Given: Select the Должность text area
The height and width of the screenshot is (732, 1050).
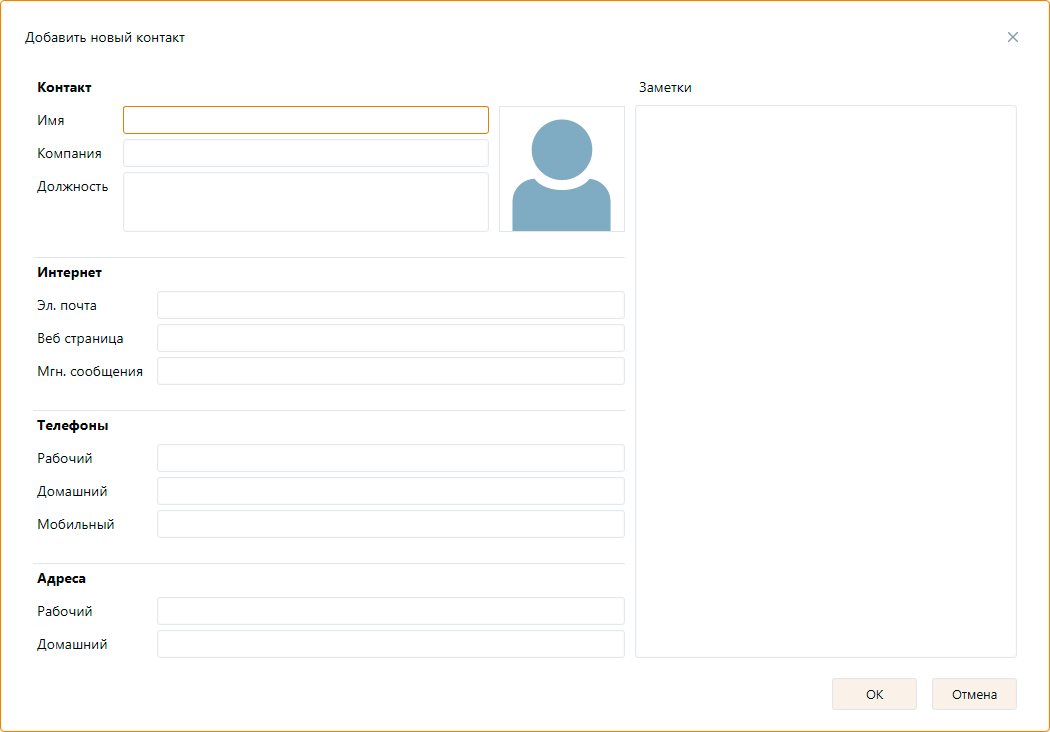Looking at the screenshot, I should point(306,202).
